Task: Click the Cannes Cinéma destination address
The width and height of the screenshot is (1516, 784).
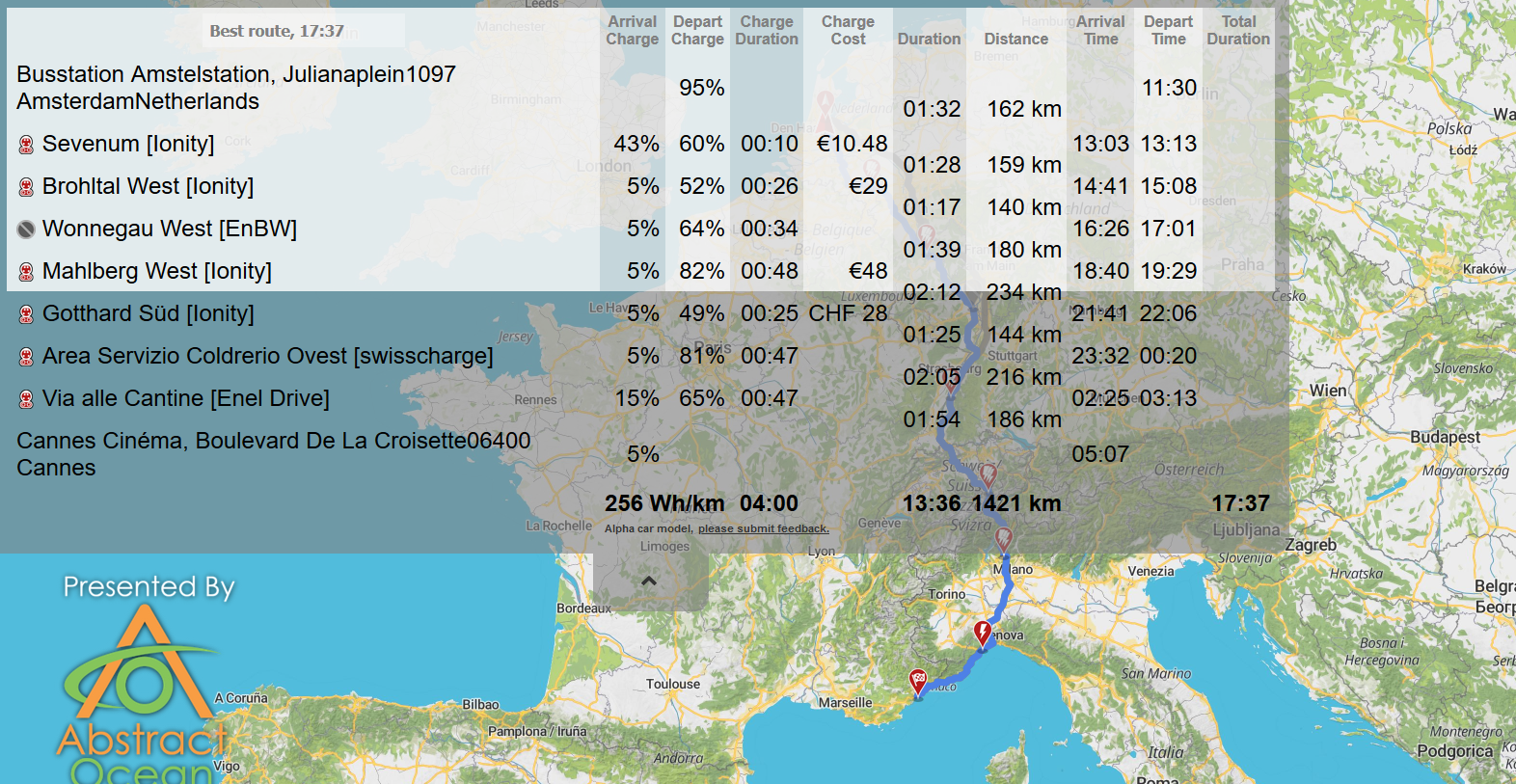Action: 274,454
